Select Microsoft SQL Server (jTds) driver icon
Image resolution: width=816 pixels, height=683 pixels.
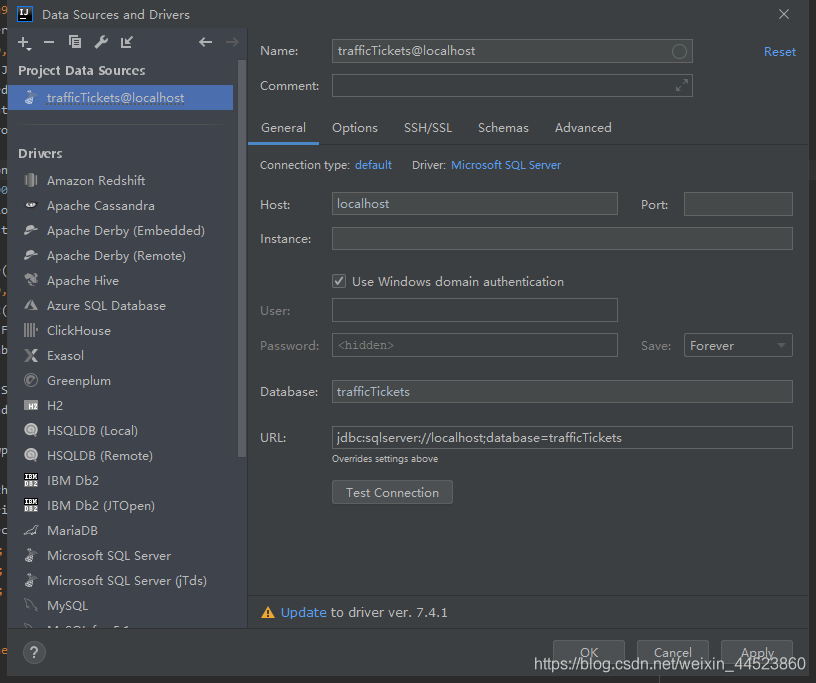coord(31,580)
